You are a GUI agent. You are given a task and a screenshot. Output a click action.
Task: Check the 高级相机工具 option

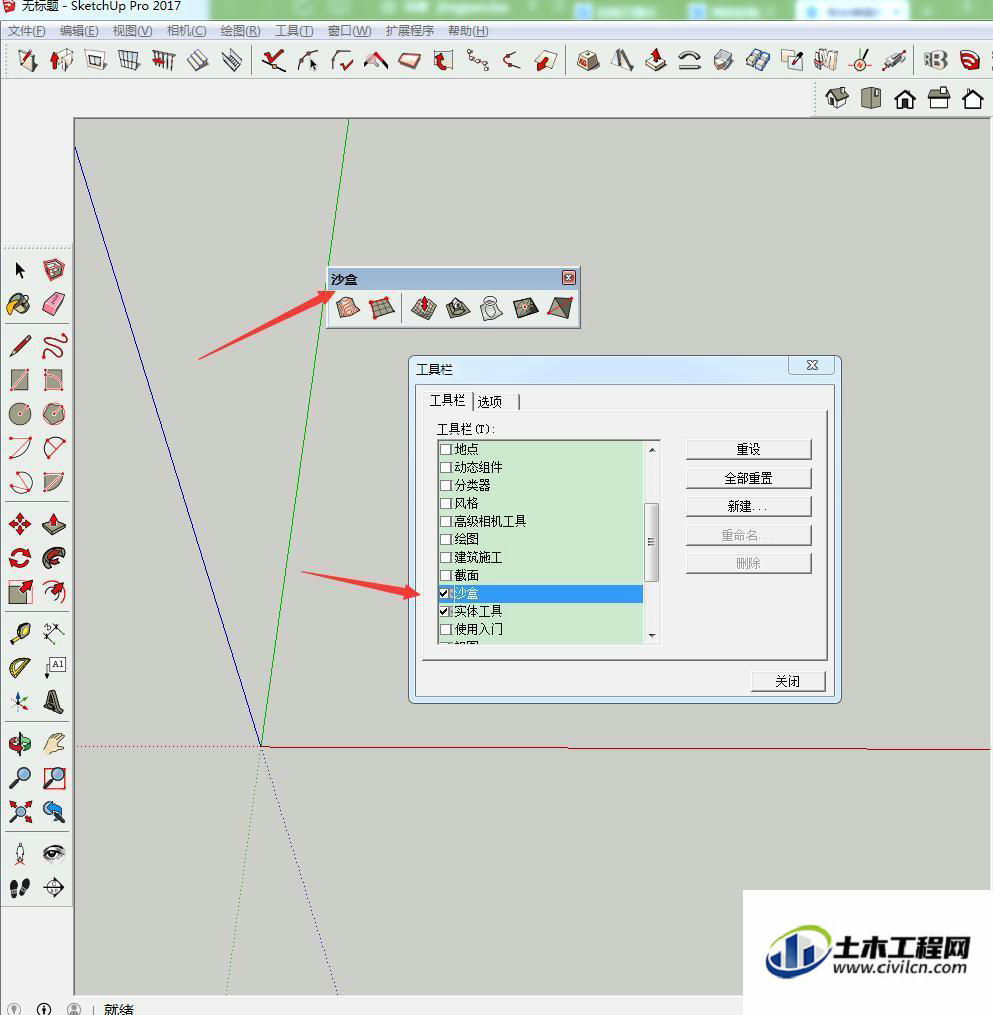445,521
